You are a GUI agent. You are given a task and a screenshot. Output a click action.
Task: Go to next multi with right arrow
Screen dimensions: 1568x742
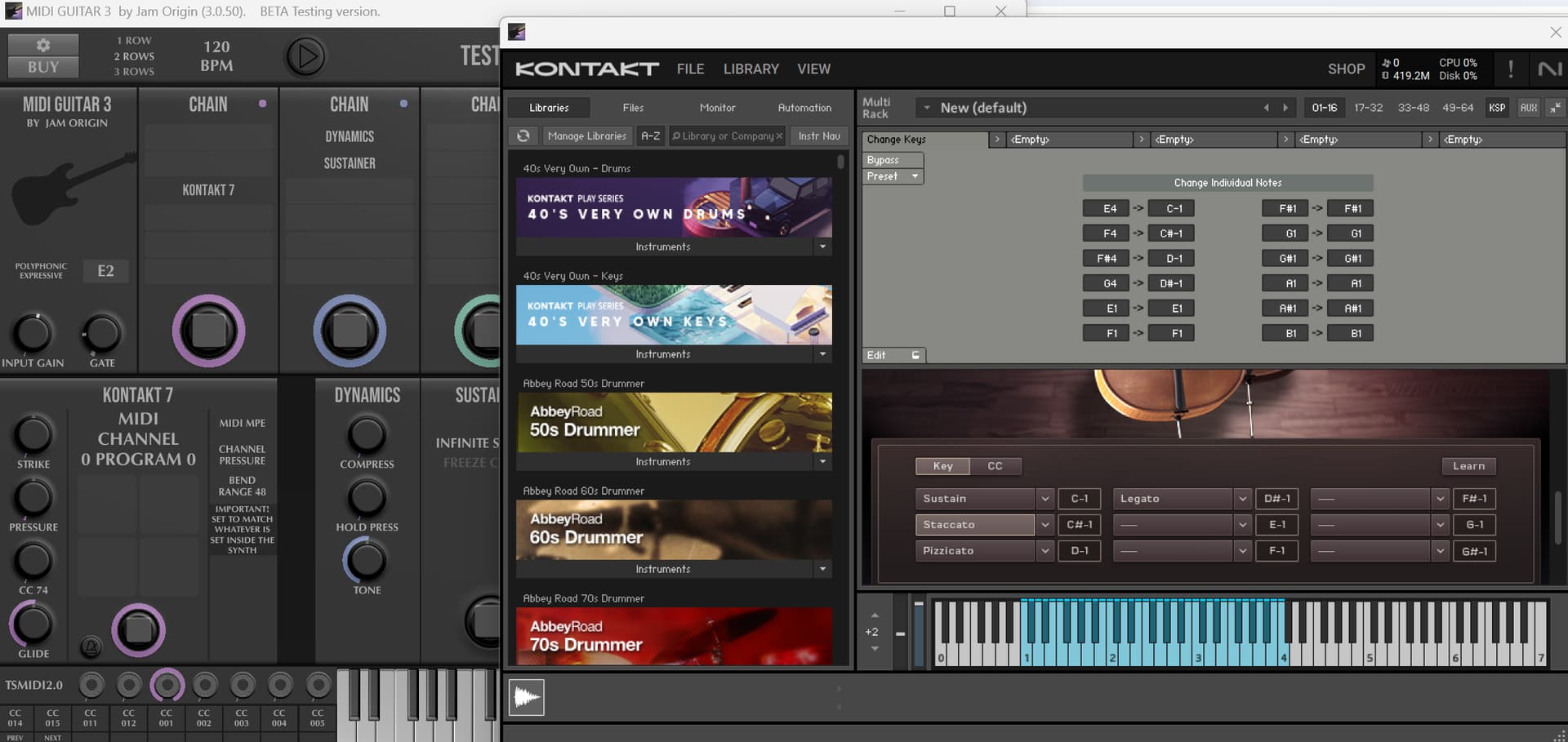point(1285,108)
